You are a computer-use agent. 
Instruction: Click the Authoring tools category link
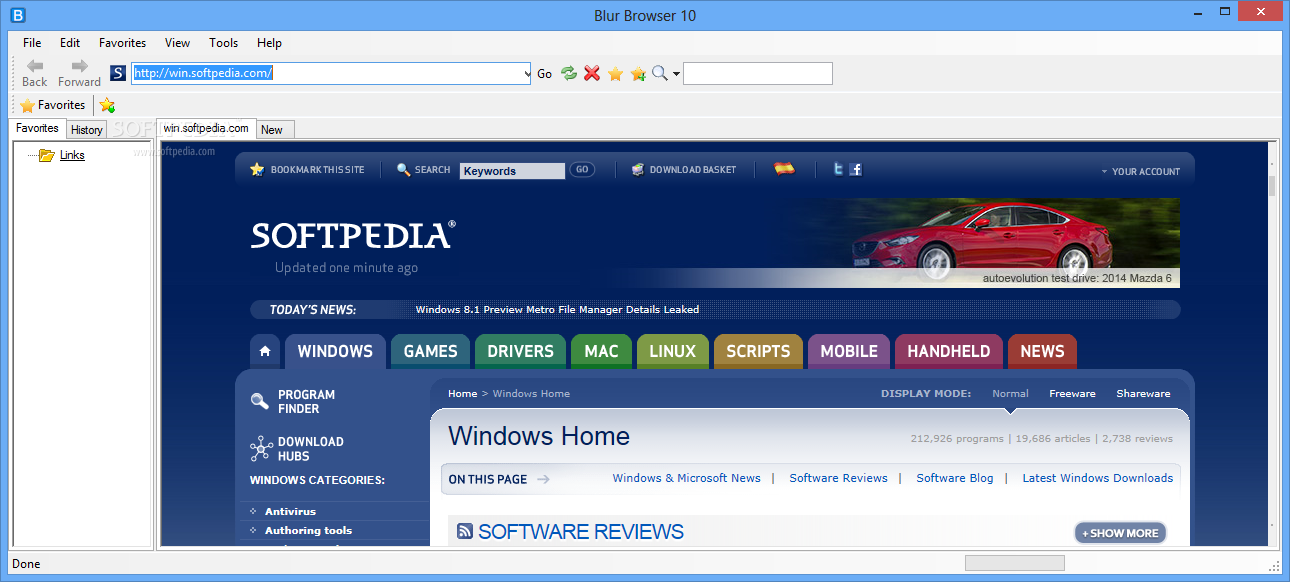point(308,531)
